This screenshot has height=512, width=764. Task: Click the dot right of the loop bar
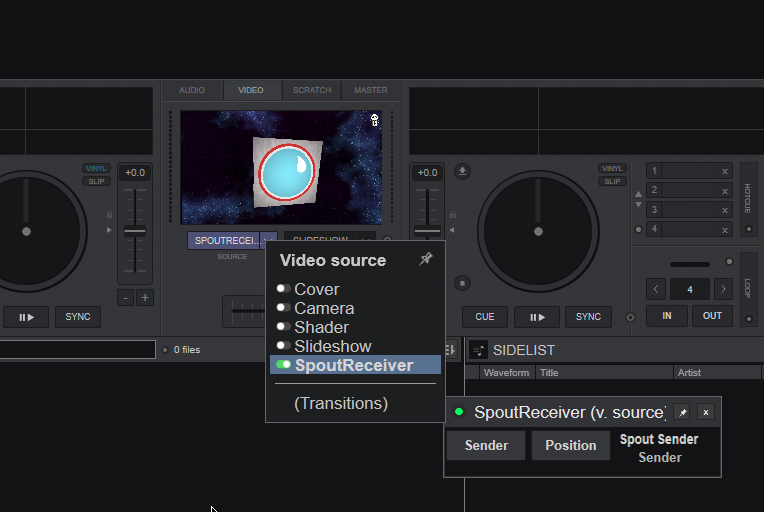point(729,262)
